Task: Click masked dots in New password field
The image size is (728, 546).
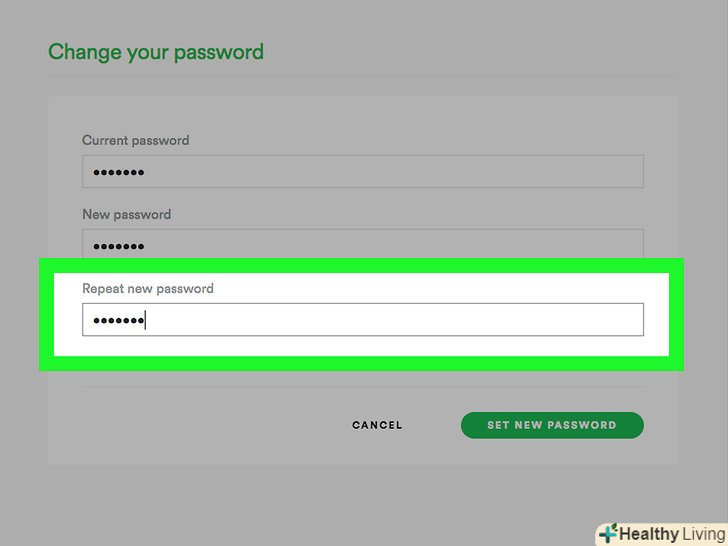Action: 119,246
